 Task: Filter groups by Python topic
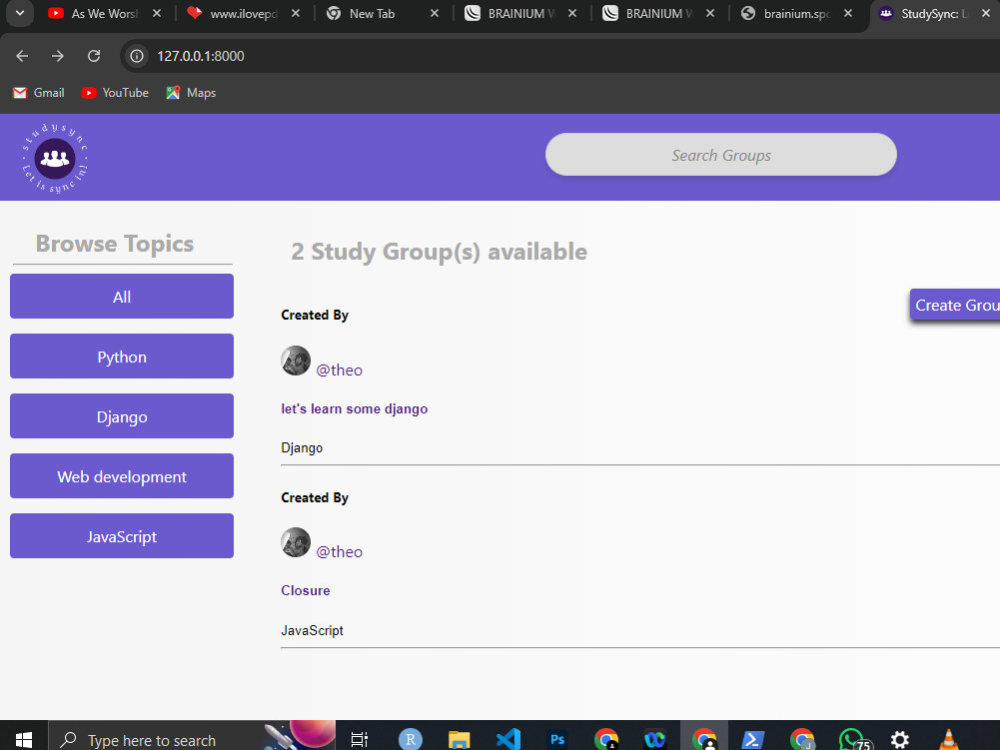click(122, 357)
